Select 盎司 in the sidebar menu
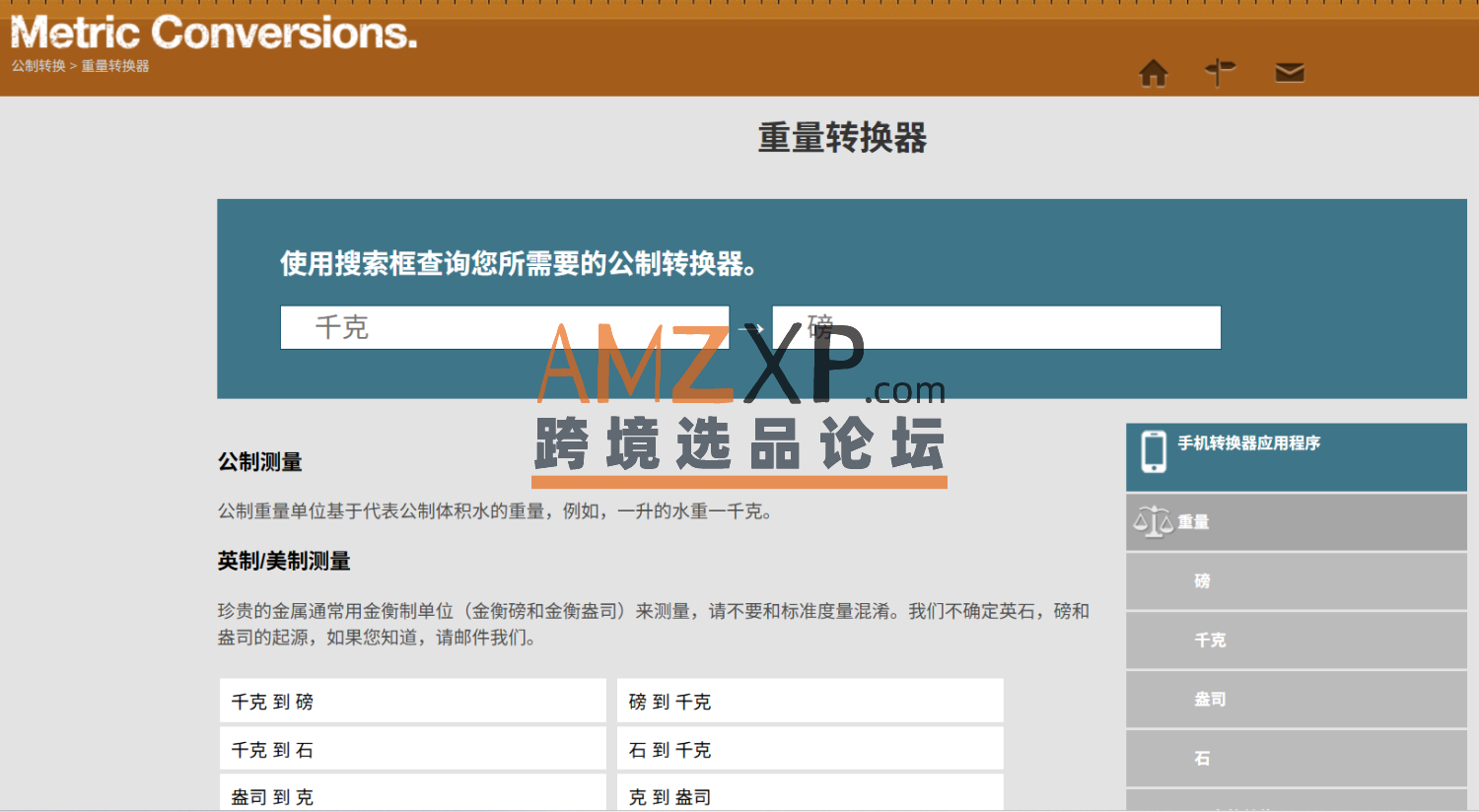Viewport: 1479px width, 812px height. 1210,700
